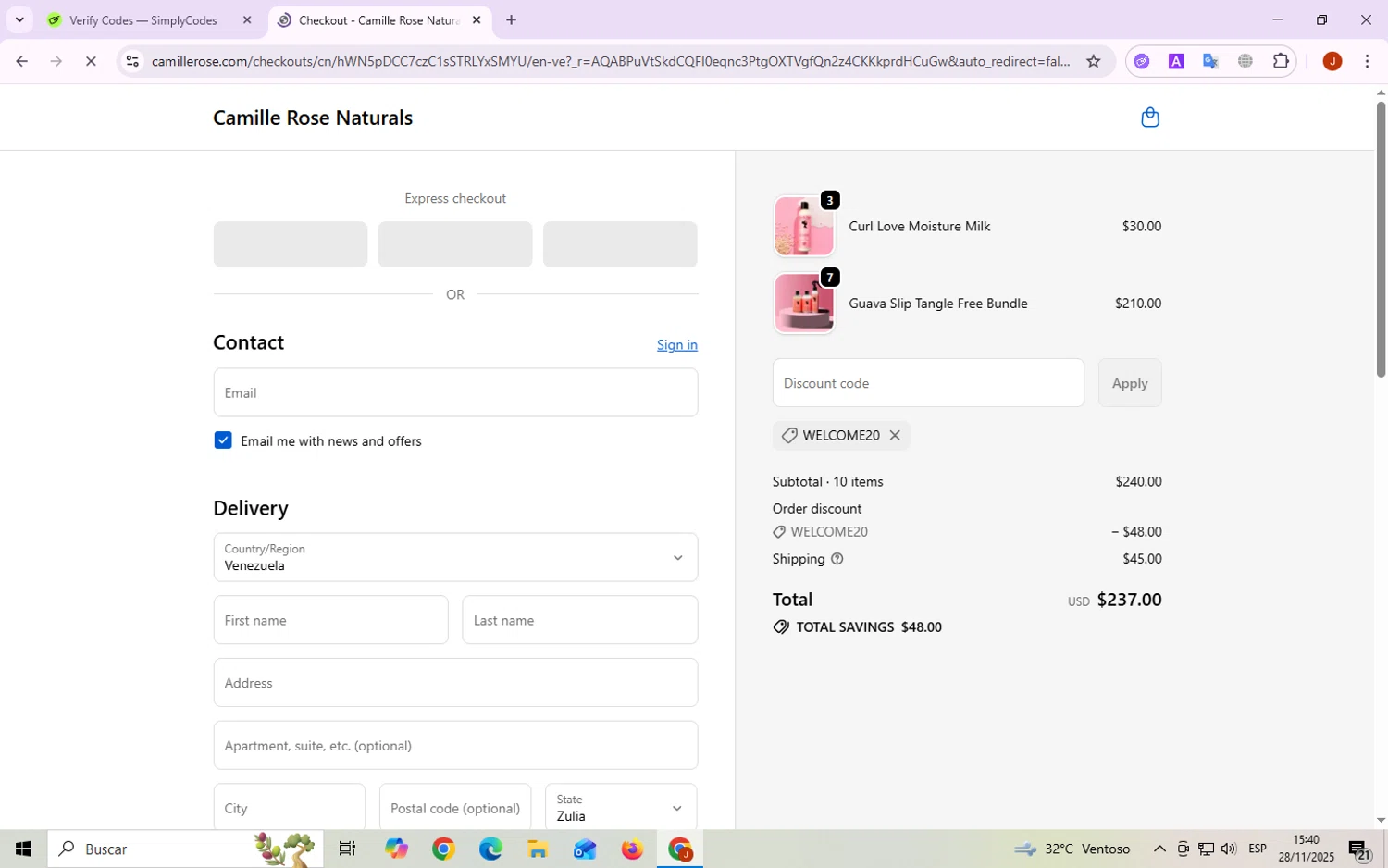Click the taskbar clock 15:40
This screenshot has width=1388, height=868.
1305,840
